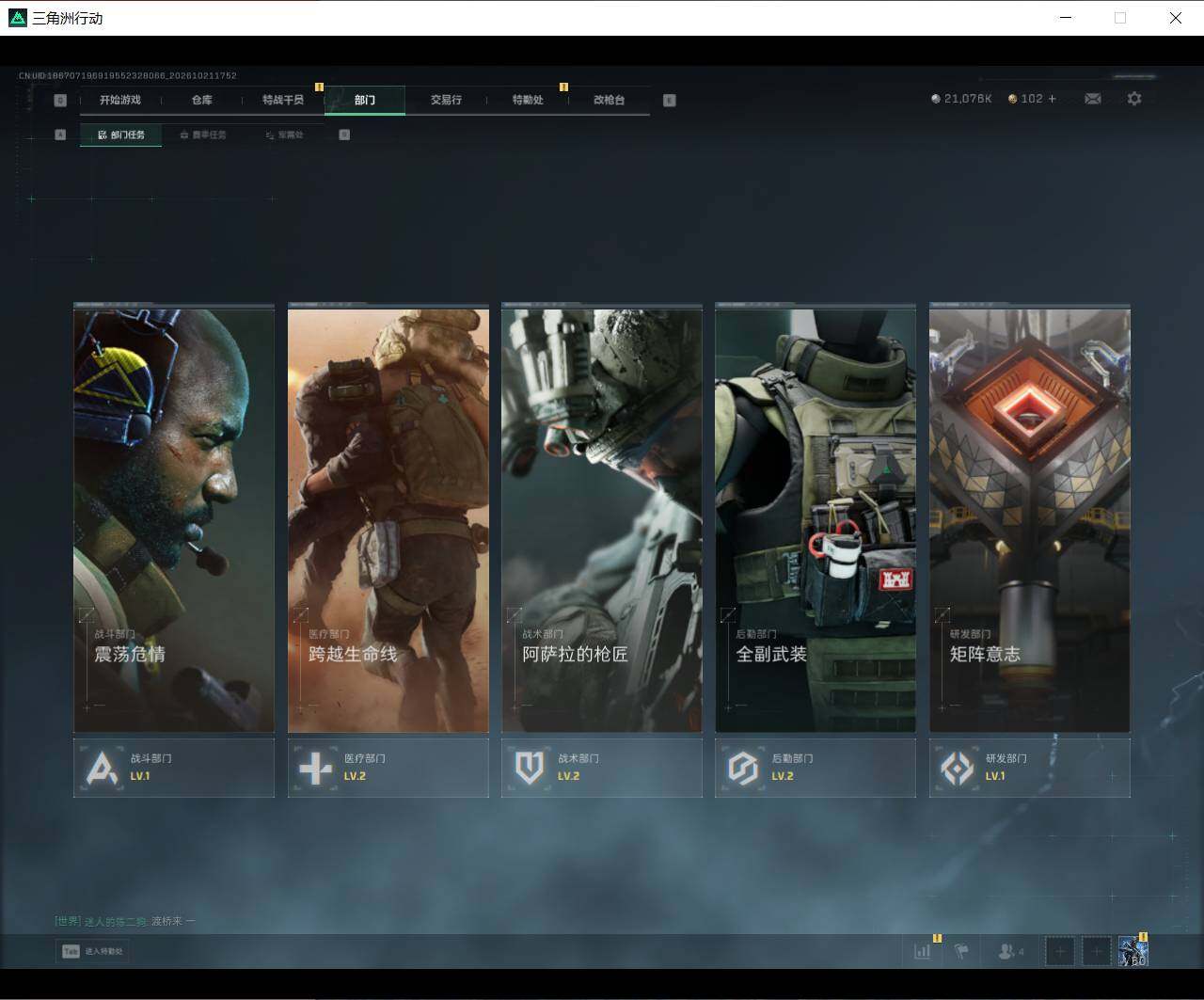This screenshot has width=1204, height=1000.
Task: Click the D key next sub-tab button
Action: coord(344,135)
